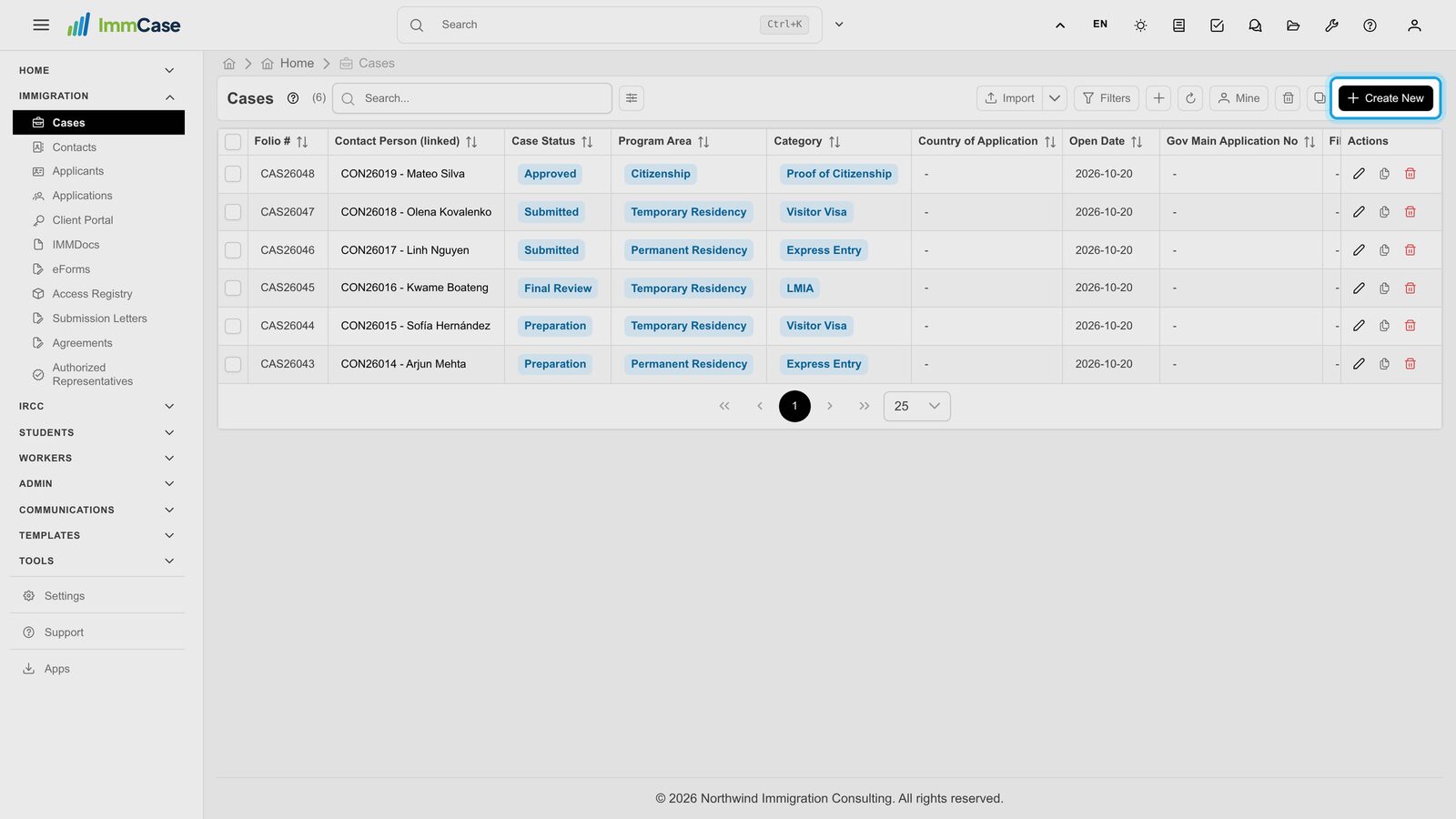Open the dropdown chevron beside global search
This screenshot has height=819, width=1456.
[839, 25]
